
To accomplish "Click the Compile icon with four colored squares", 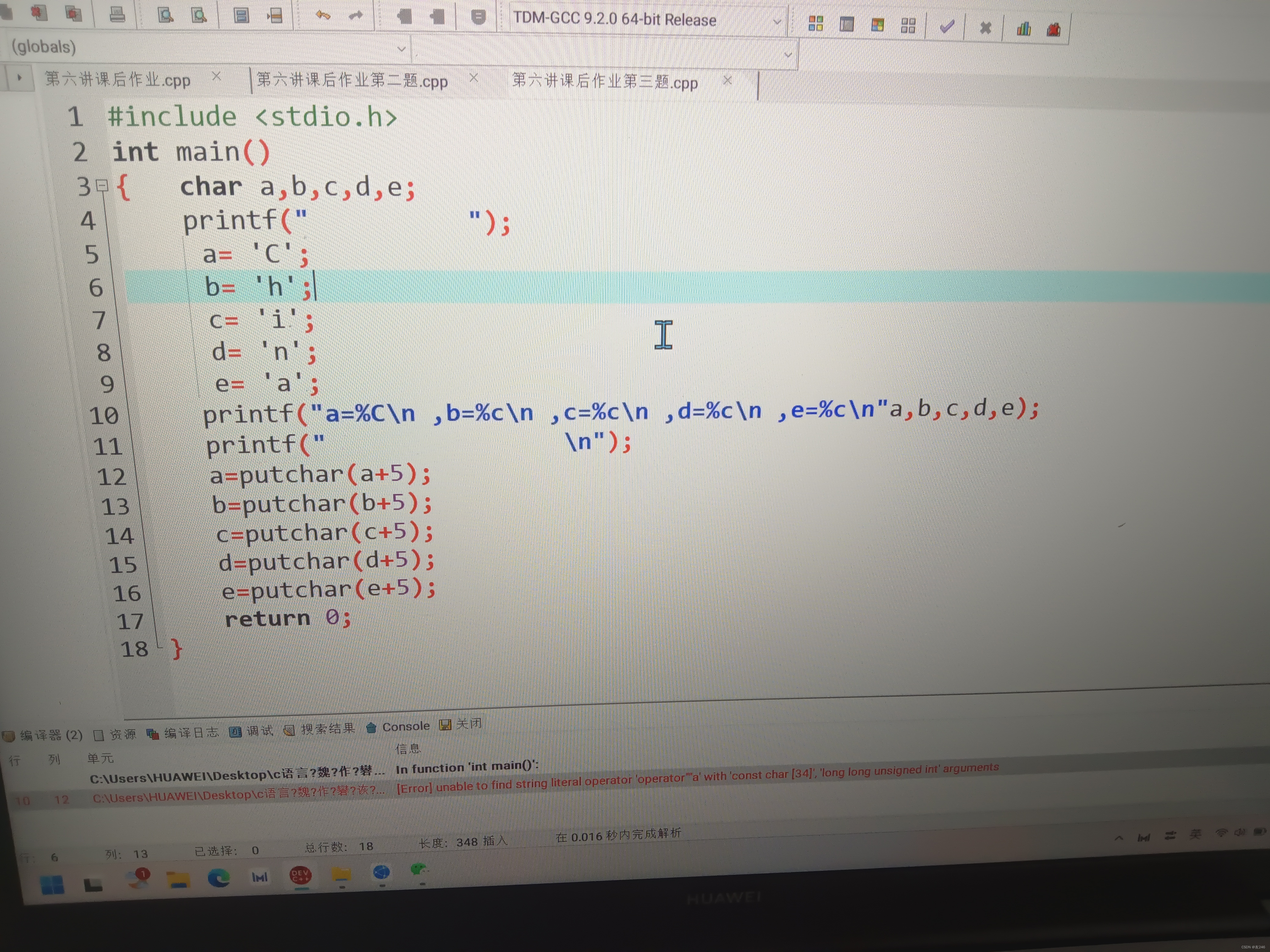I will pos(815,23).
